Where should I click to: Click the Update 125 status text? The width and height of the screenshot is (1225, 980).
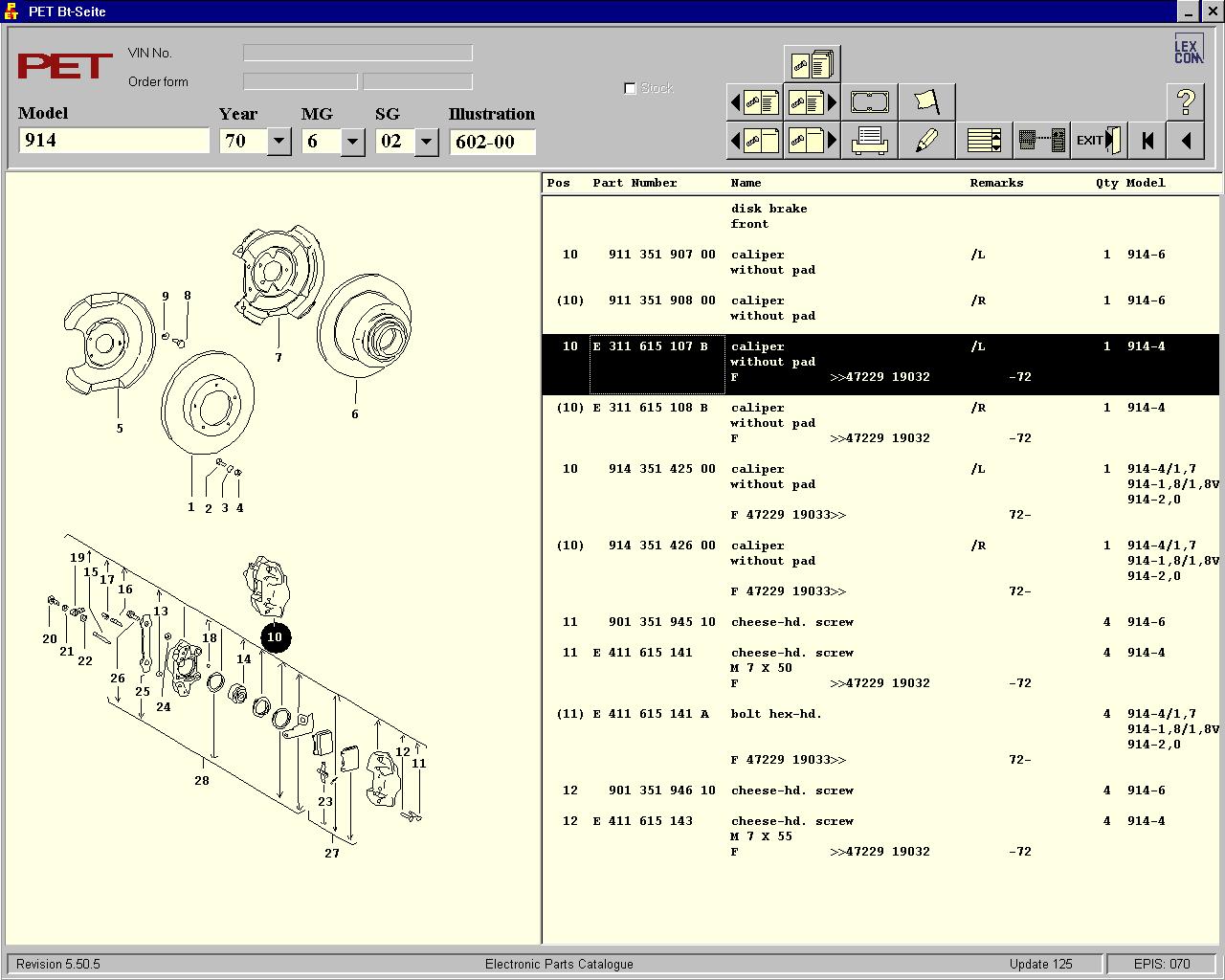pyautogui.click(x=1041, y=965)
